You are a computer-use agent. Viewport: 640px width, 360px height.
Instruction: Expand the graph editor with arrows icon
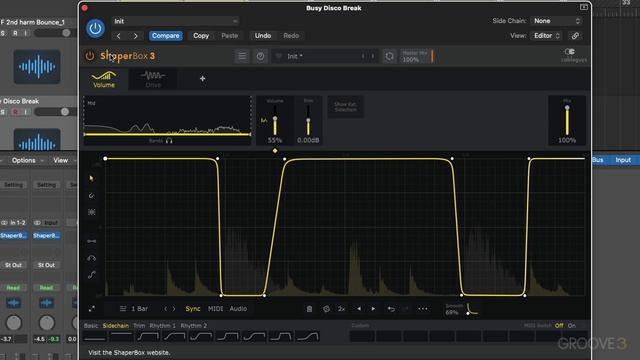point(91,309)
